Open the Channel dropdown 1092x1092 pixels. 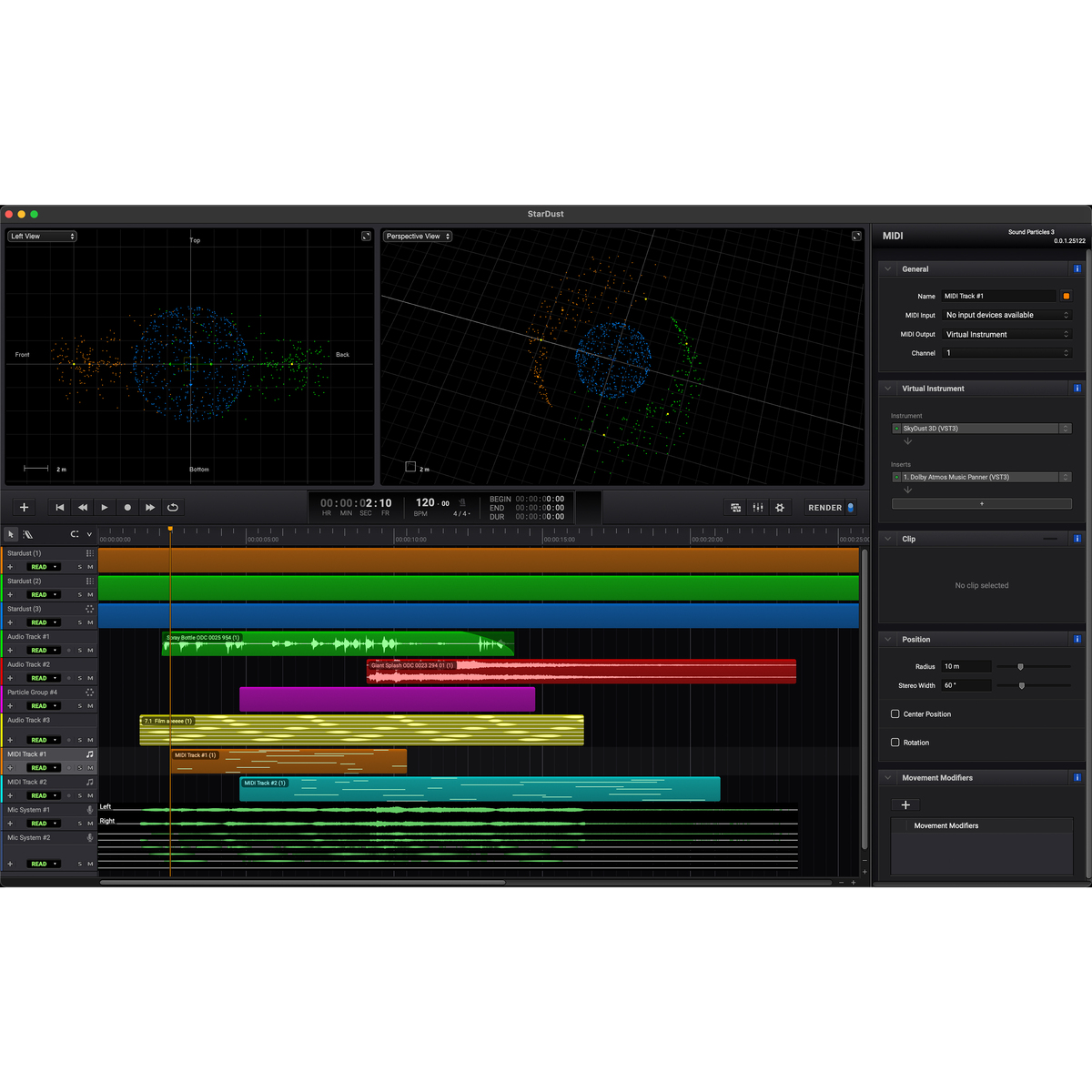click(1006, 353)
